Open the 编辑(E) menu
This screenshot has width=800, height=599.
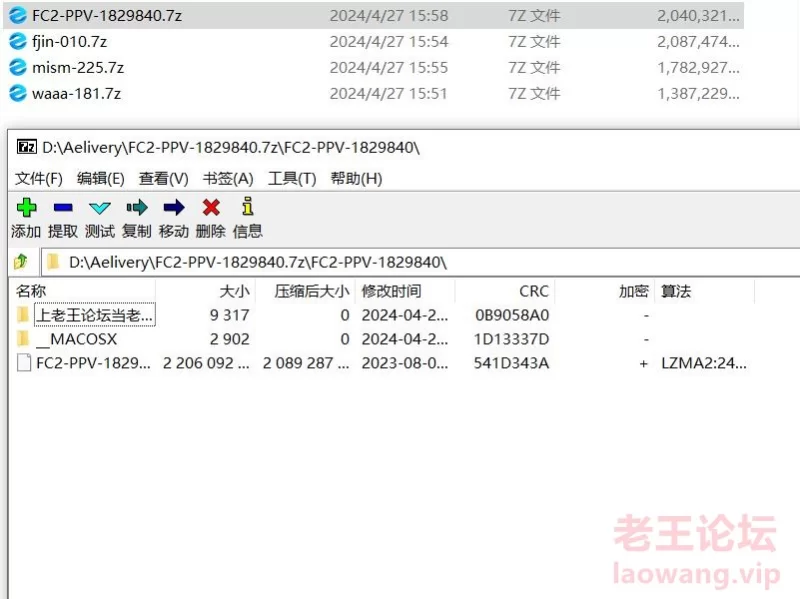click(101, 179)
